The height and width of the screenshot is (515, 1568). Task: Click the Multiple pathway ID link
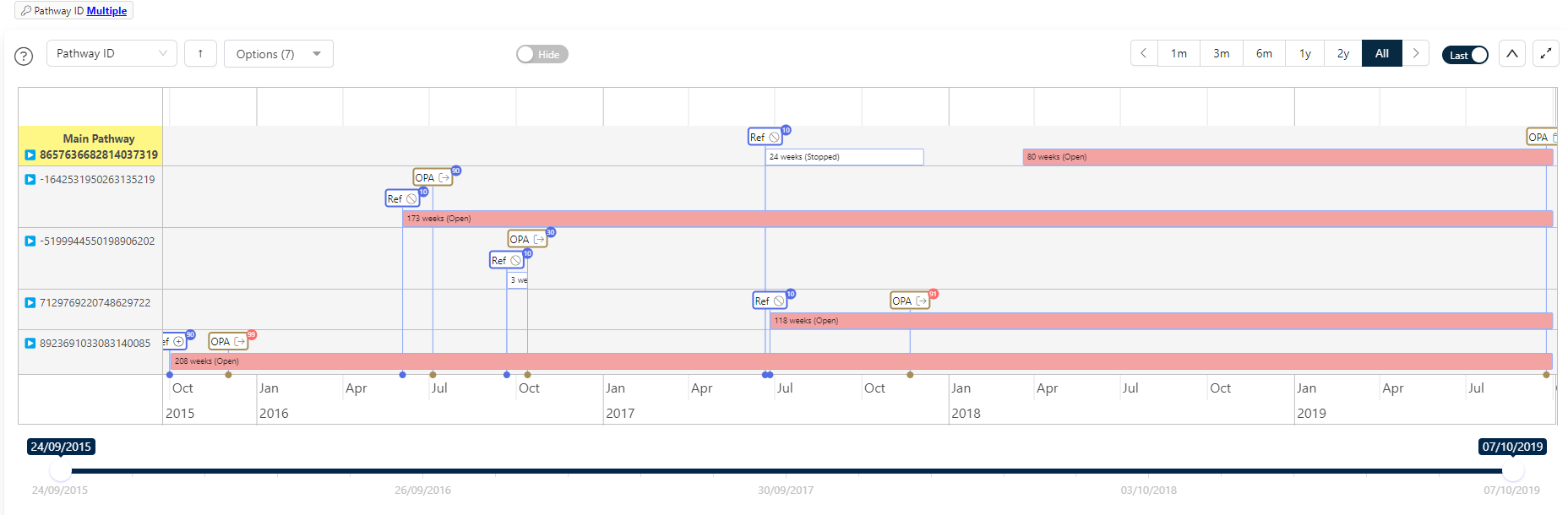106,11
